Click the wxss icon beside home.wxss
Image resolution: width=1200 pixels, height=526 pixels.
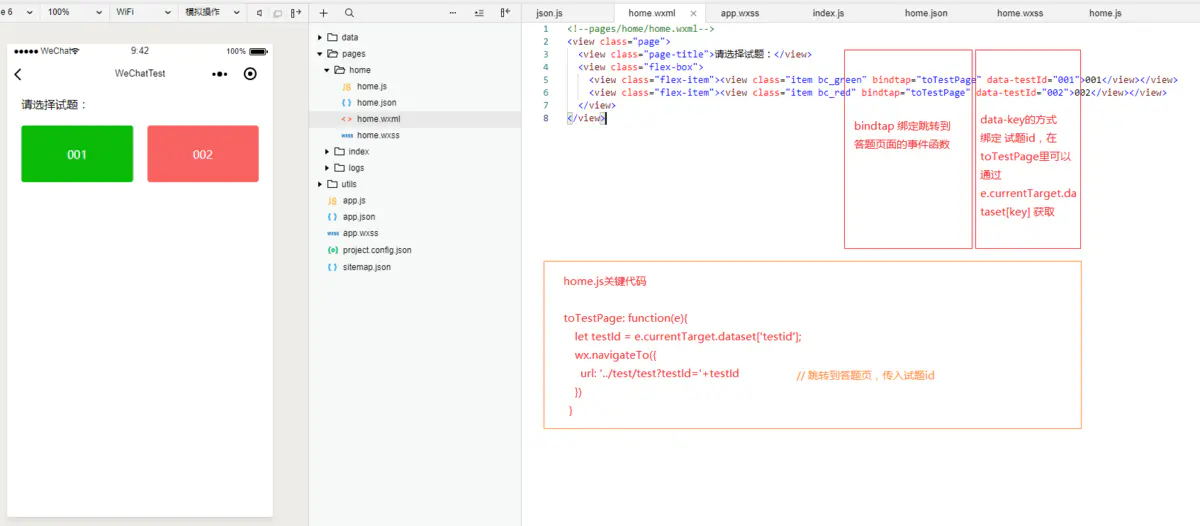[346, 135]
